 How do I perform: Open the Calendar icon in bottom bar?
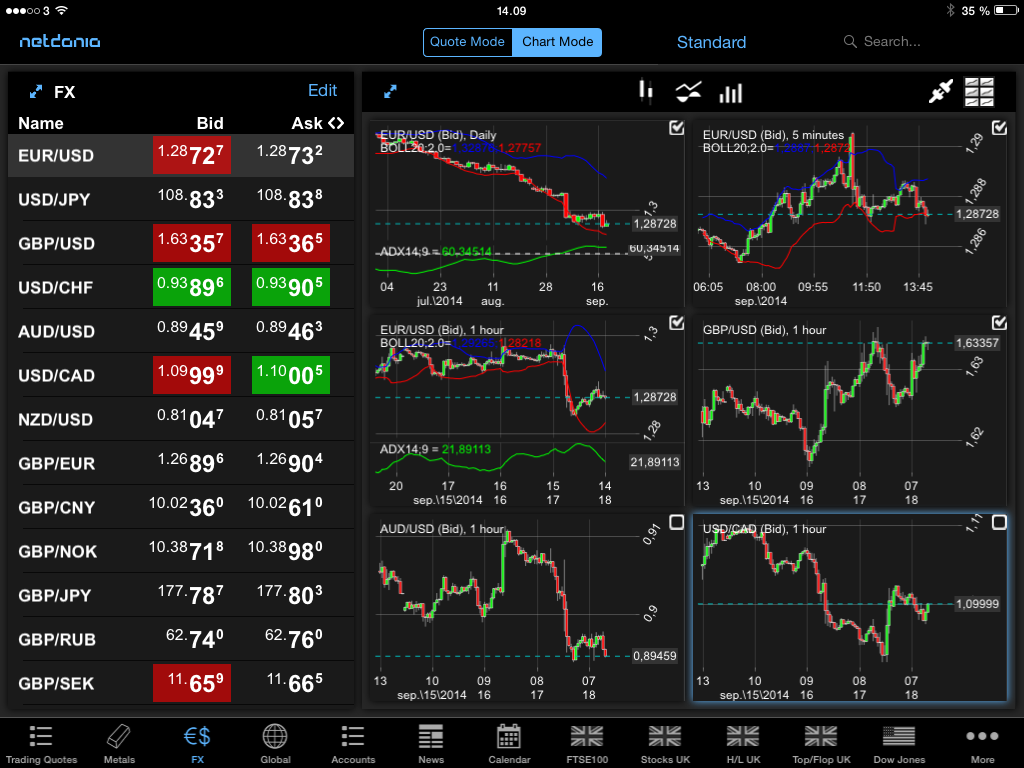coord(509,743)
